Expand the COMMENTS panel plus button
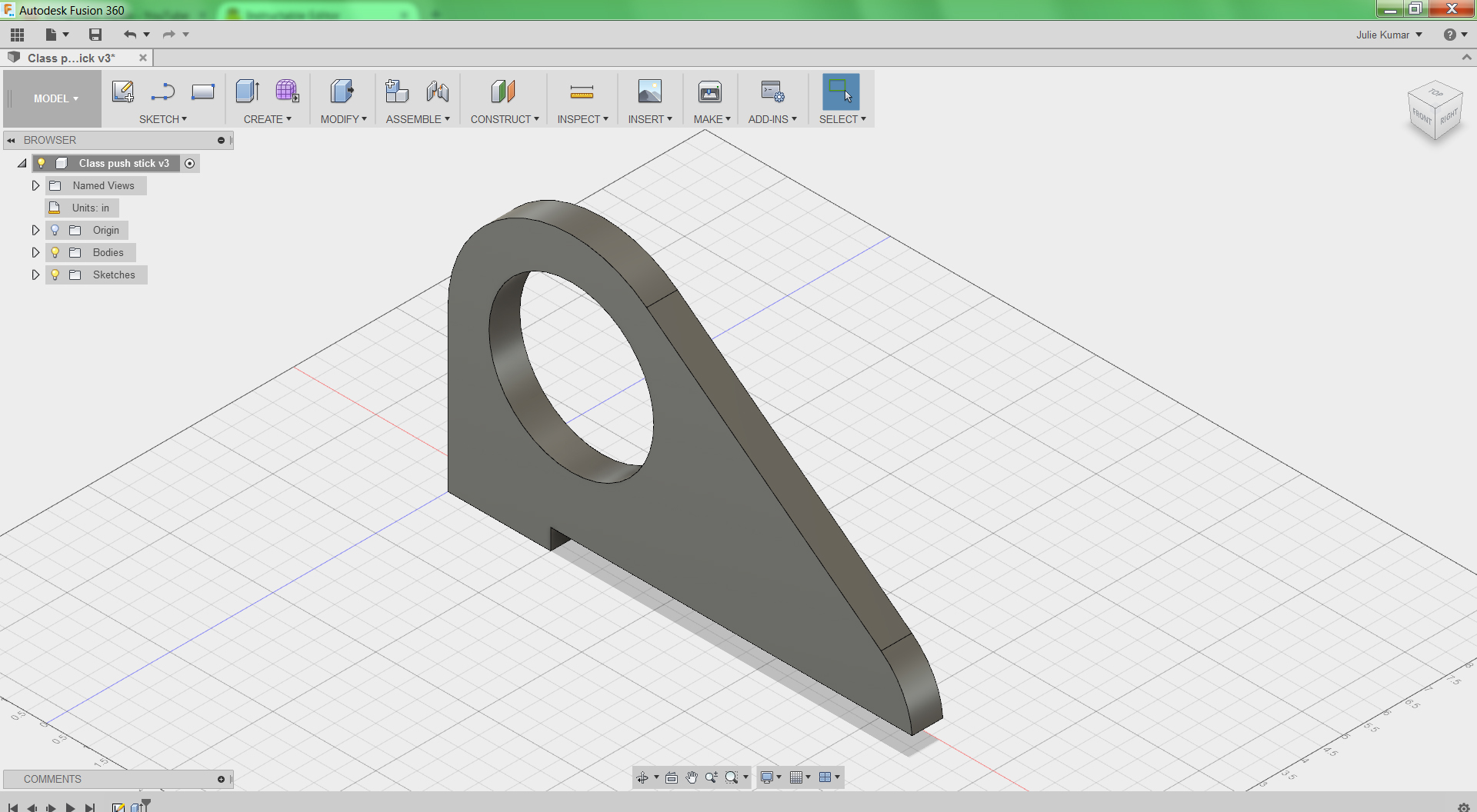The width and height of the screenshot is (1477, 812). [221, 779]
